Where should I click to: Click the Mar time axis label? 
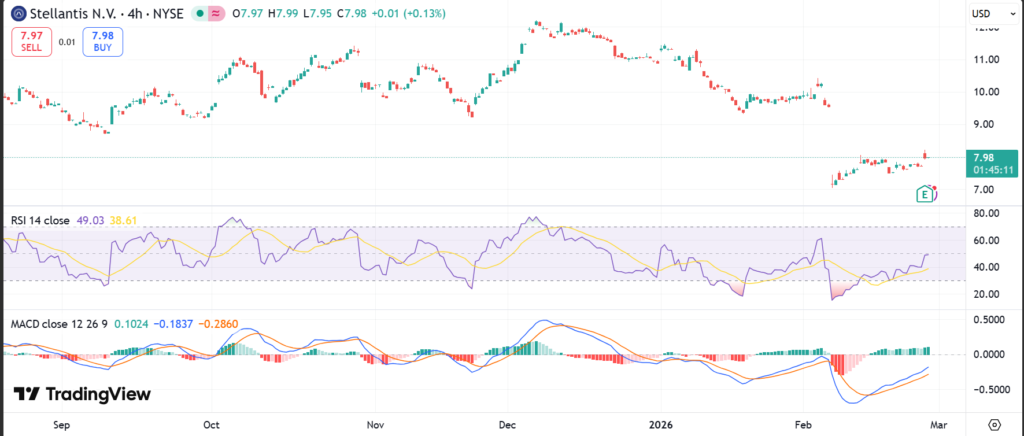pos(938,424)
